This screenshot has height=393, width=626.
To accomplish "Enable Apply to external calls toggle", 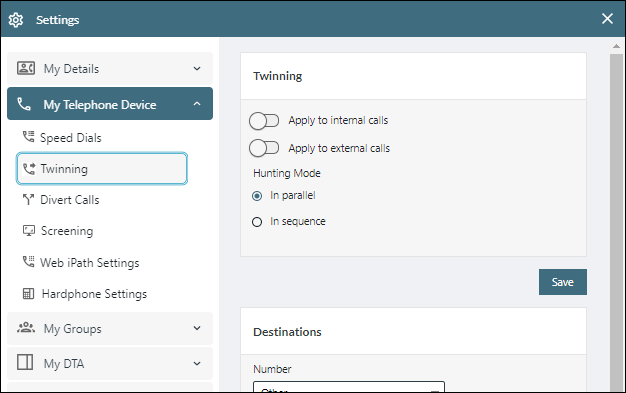I will [x=264, y=148].
